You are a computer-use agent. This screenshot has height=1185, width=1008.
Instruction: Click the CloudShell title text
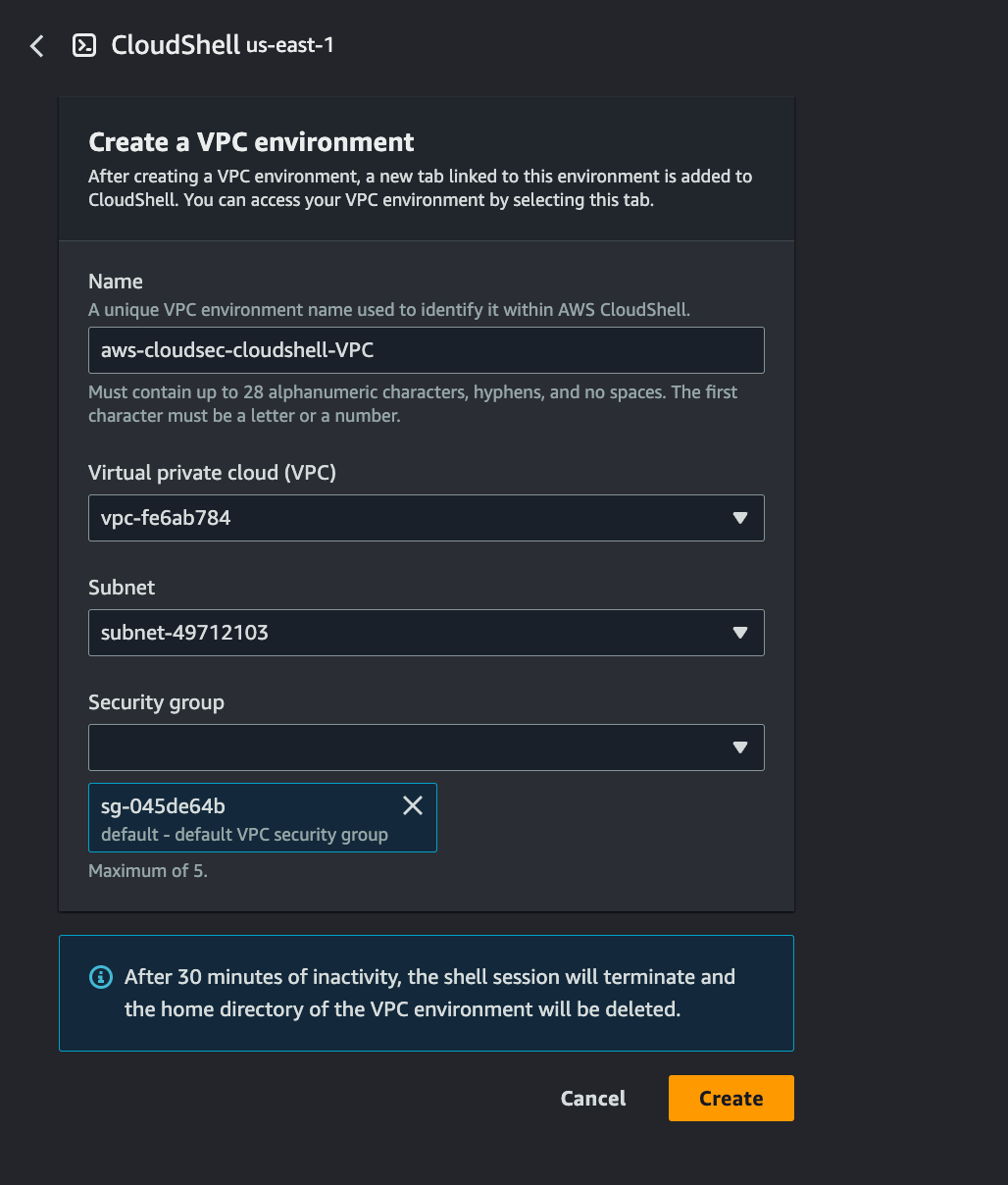pos(176,45)
